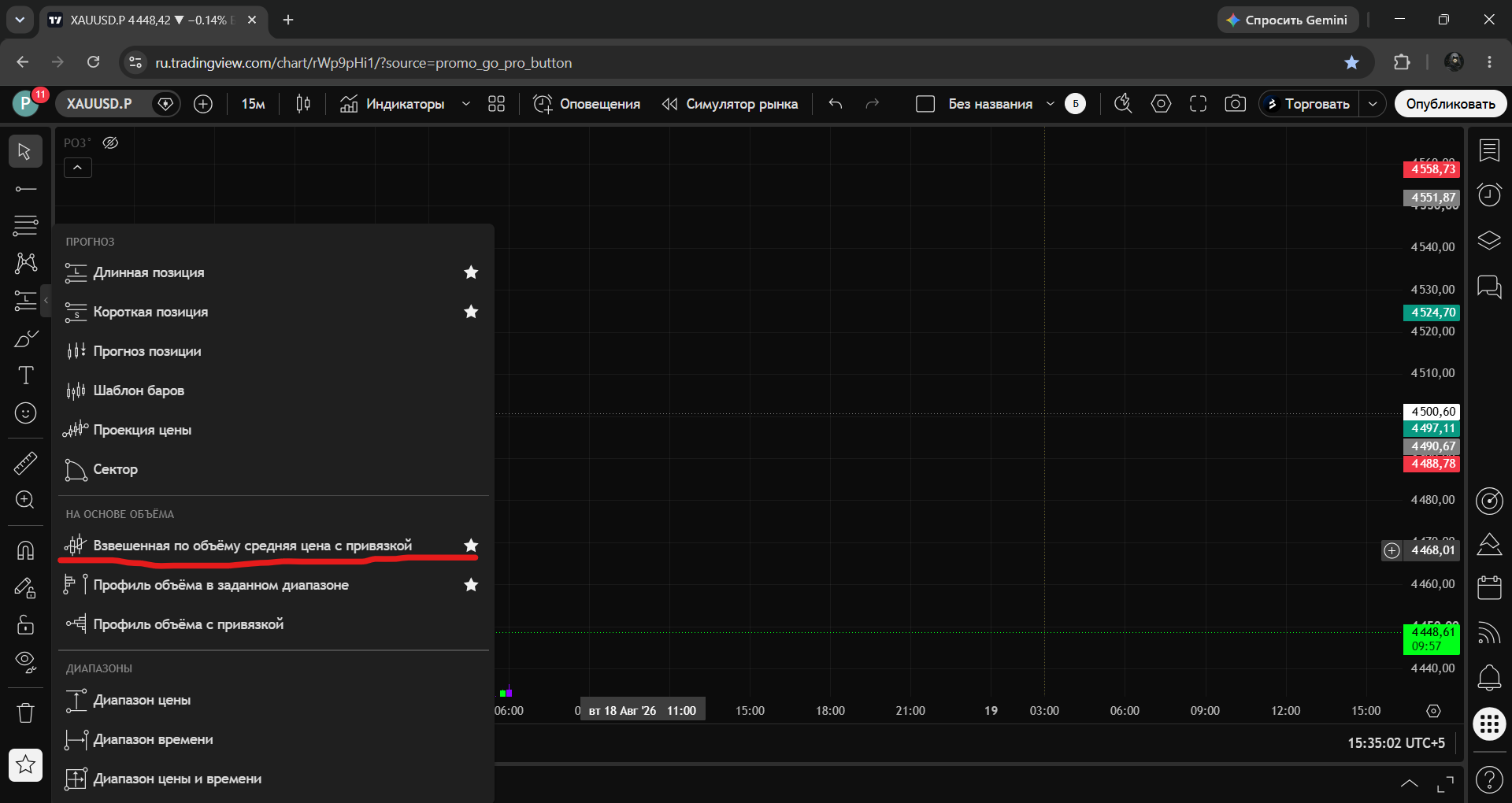Take a chart snapshot with camera icon
The height and width of the screenshot is (803, 1512).
coord(1235,104)
